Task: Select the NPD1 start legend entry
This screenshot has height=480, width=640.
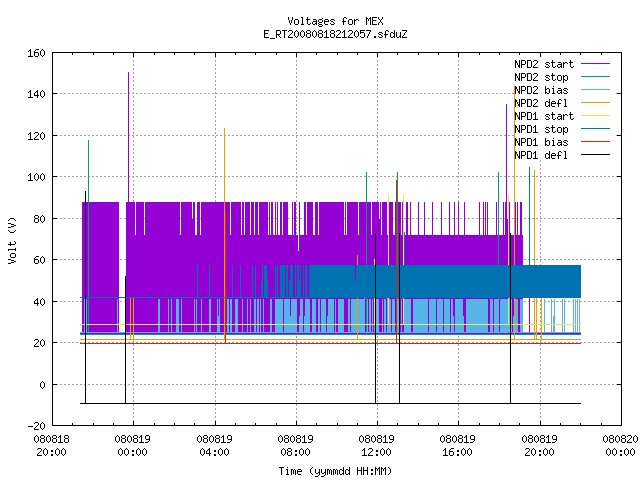Action: click(x=562, y=116)
